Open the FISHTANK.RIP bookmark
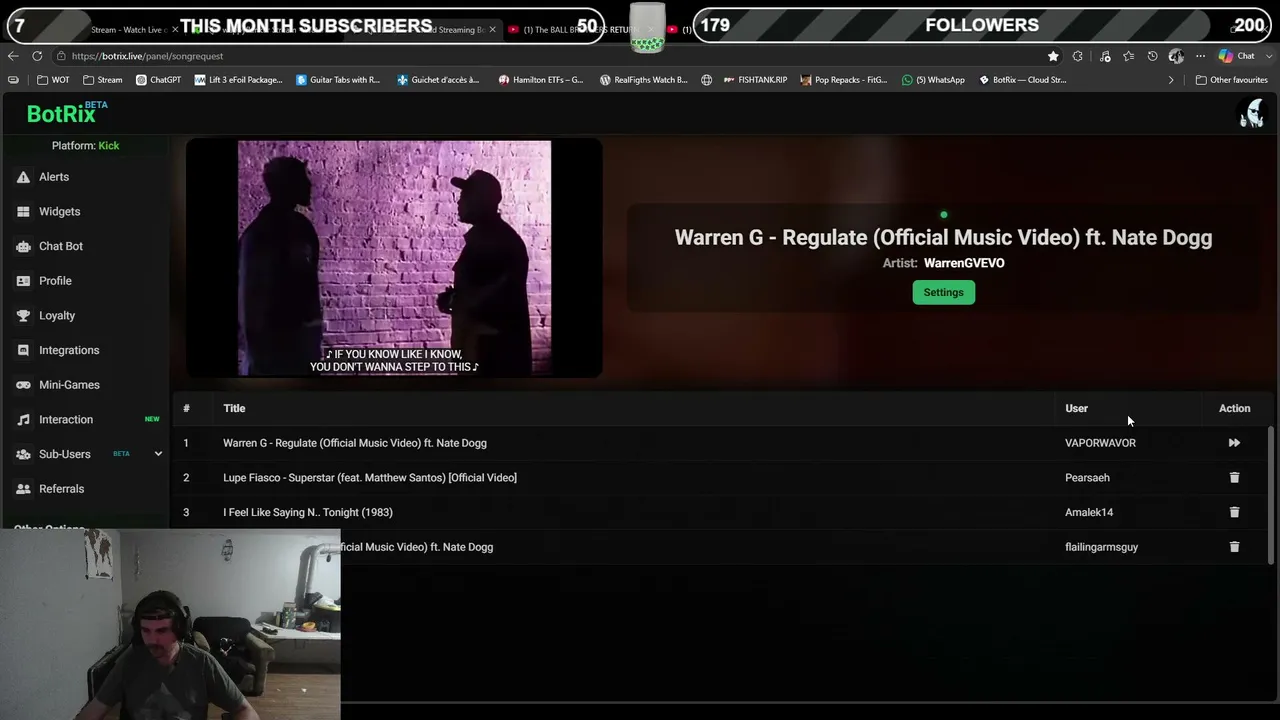The height and width of the screenshot is (720, 1280). click(755, 80)
